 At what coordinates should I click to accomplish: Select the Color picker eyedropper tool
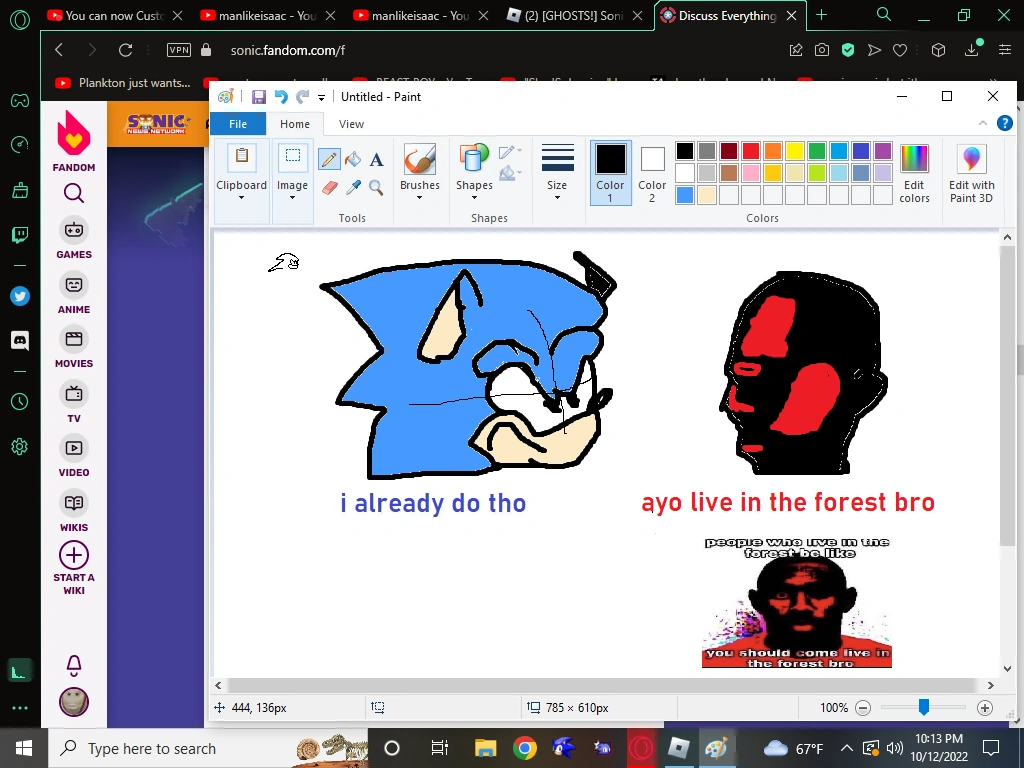(353, 188)
